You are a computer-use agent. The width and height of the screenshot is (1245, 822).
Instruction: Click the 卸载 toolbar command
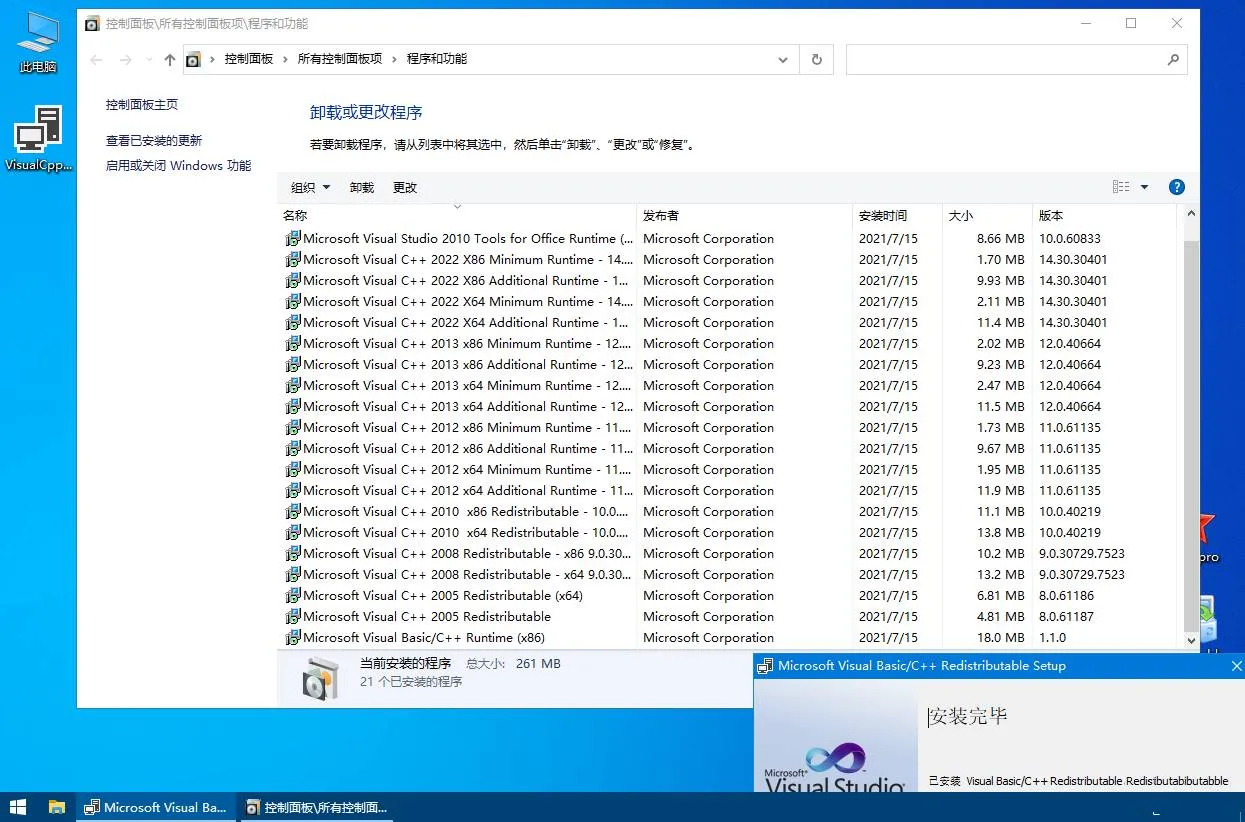coord(361,186)
